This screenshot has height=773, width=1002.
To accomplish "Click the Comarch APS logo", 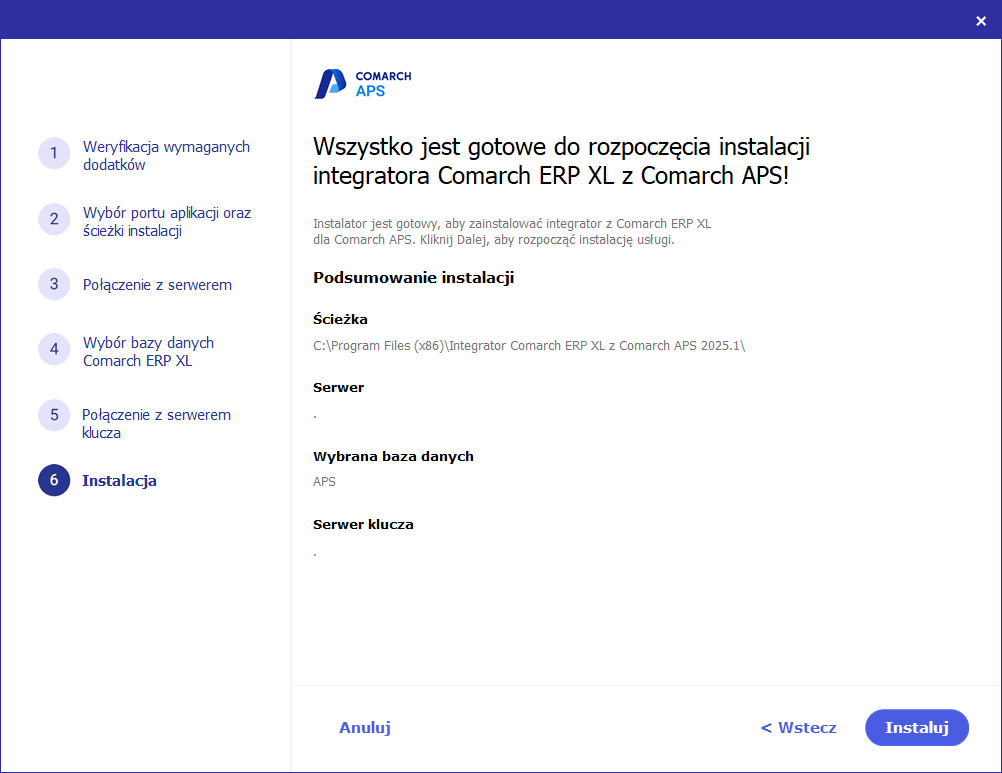I will coord(362,83).
